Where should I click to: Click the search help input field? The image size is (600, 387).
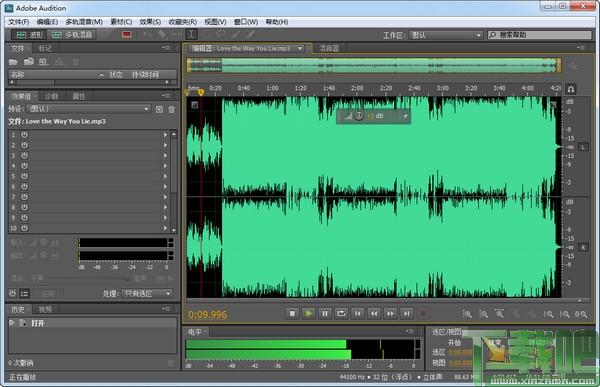[540, 35]
